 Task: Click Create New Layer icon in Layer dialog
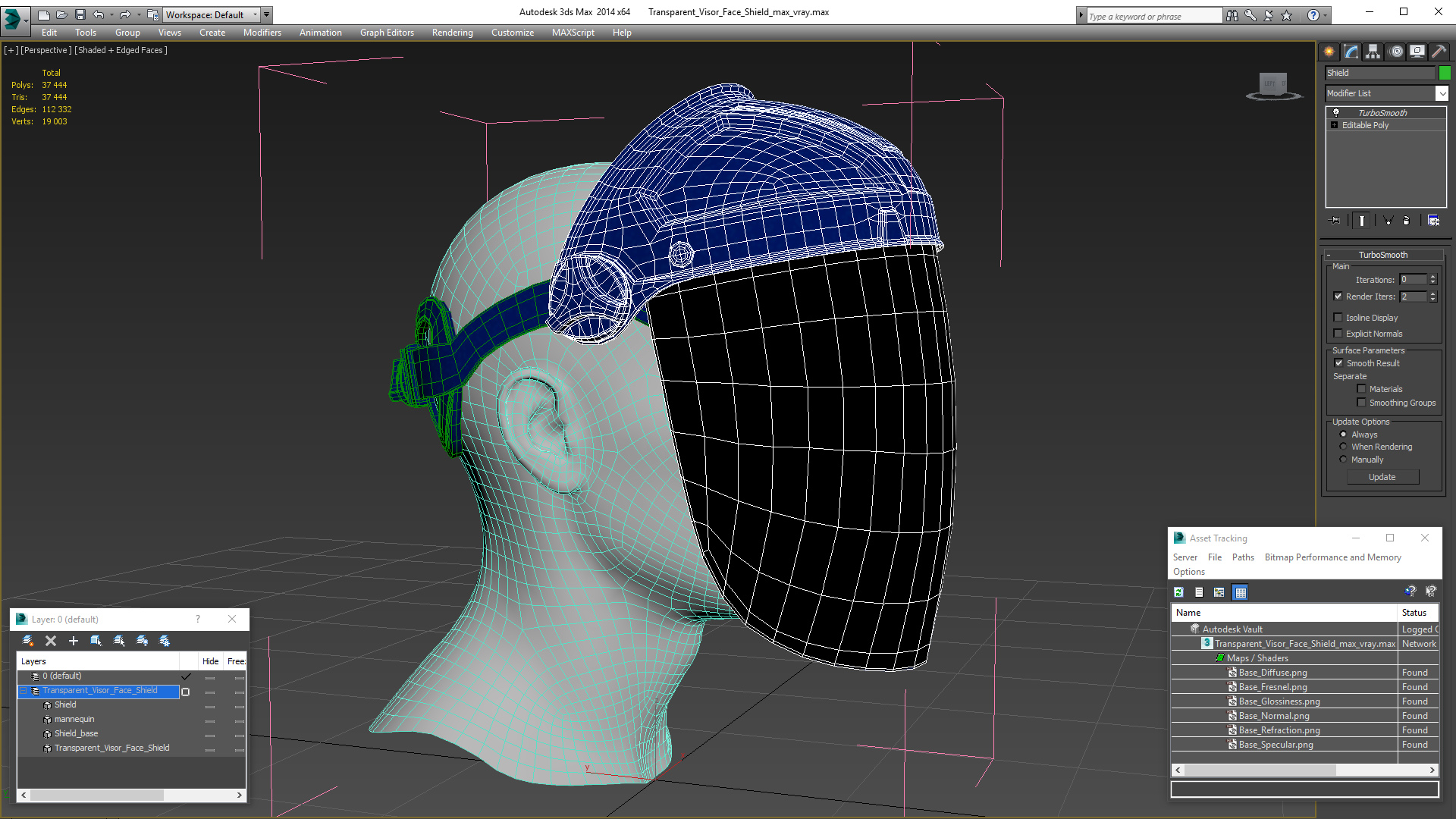pos(28,641)
